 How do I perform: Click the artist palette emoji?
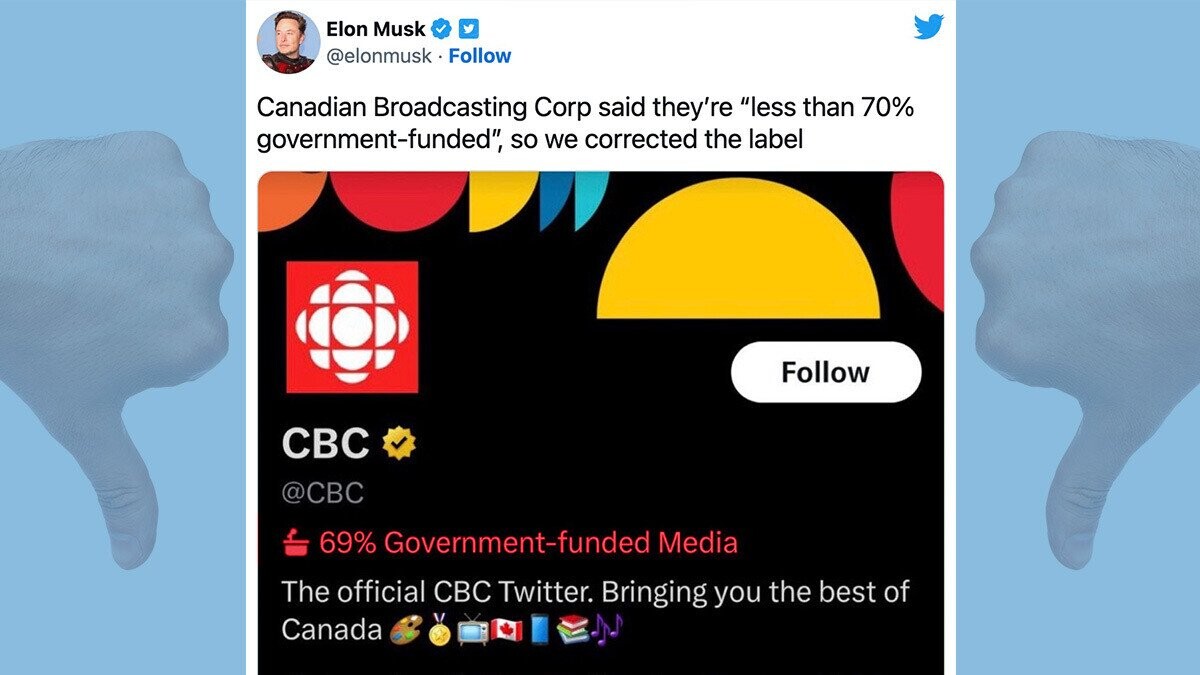(406, 631)
